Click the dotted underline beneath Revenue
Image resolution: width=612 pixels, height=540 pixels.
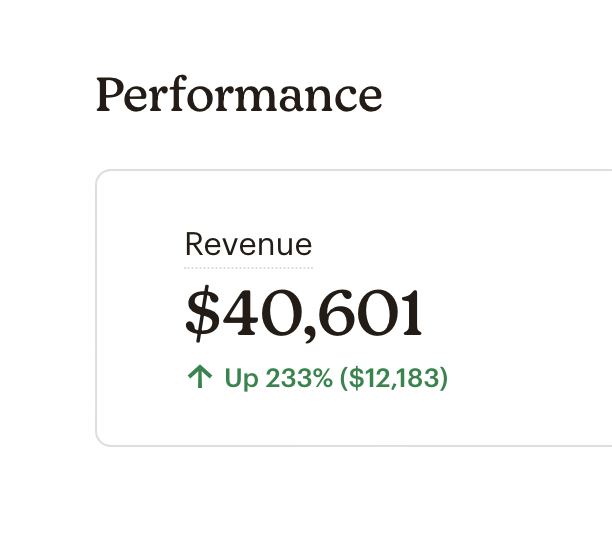point(248,268)
